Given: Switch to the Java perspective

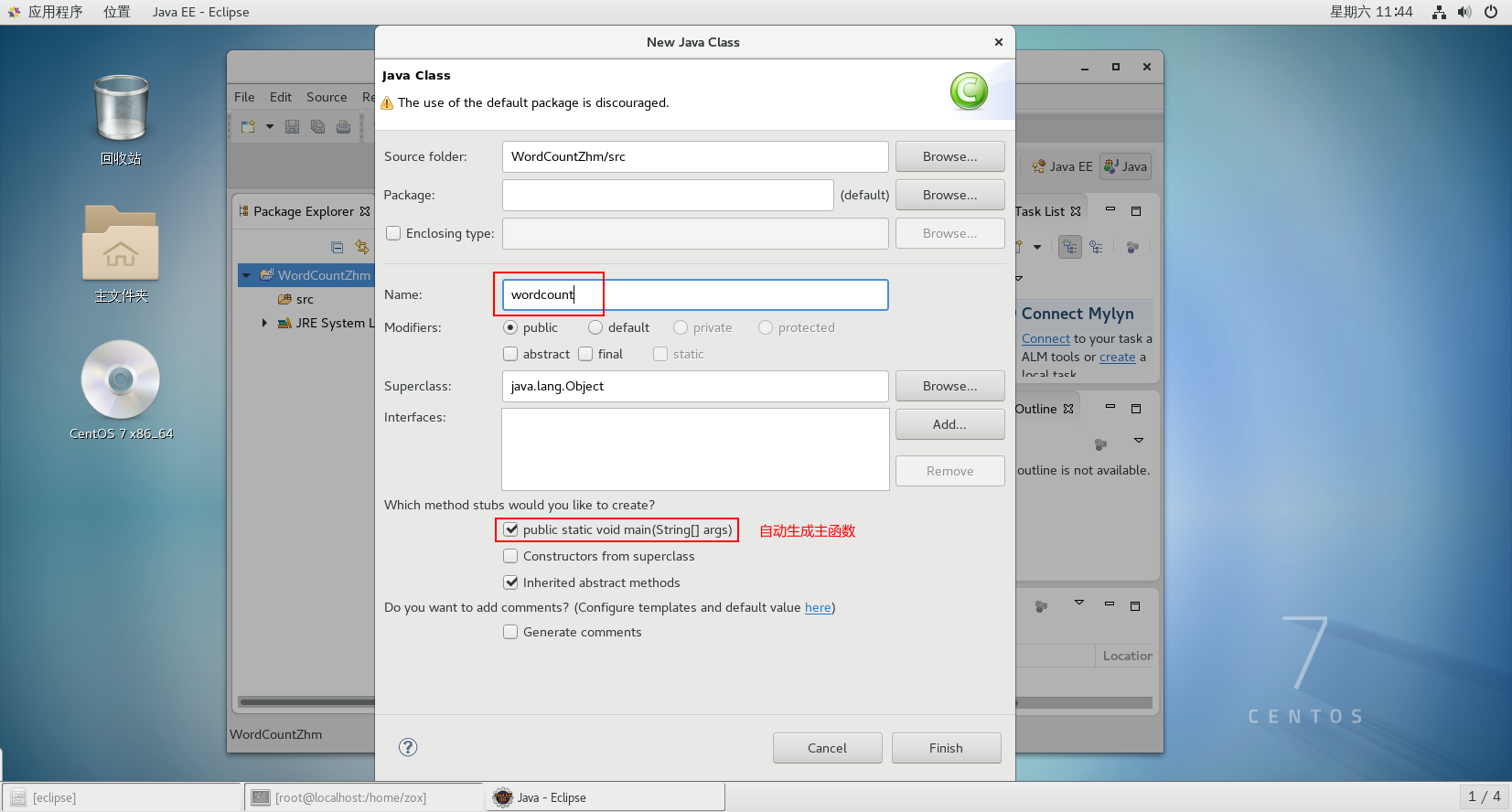Looking at the screenshot, I should [x=1125, y=166].
